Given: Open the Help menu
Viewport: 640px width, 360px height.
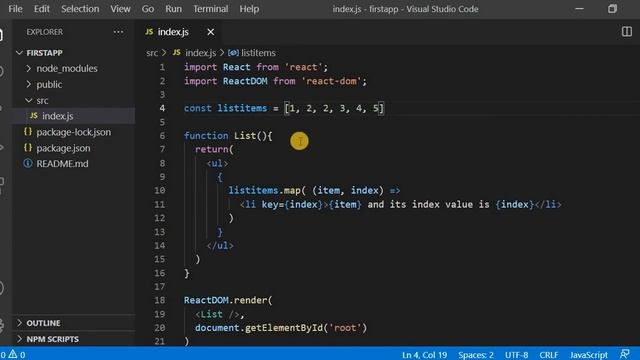Looking at the screenshot, I should (249, 9).
